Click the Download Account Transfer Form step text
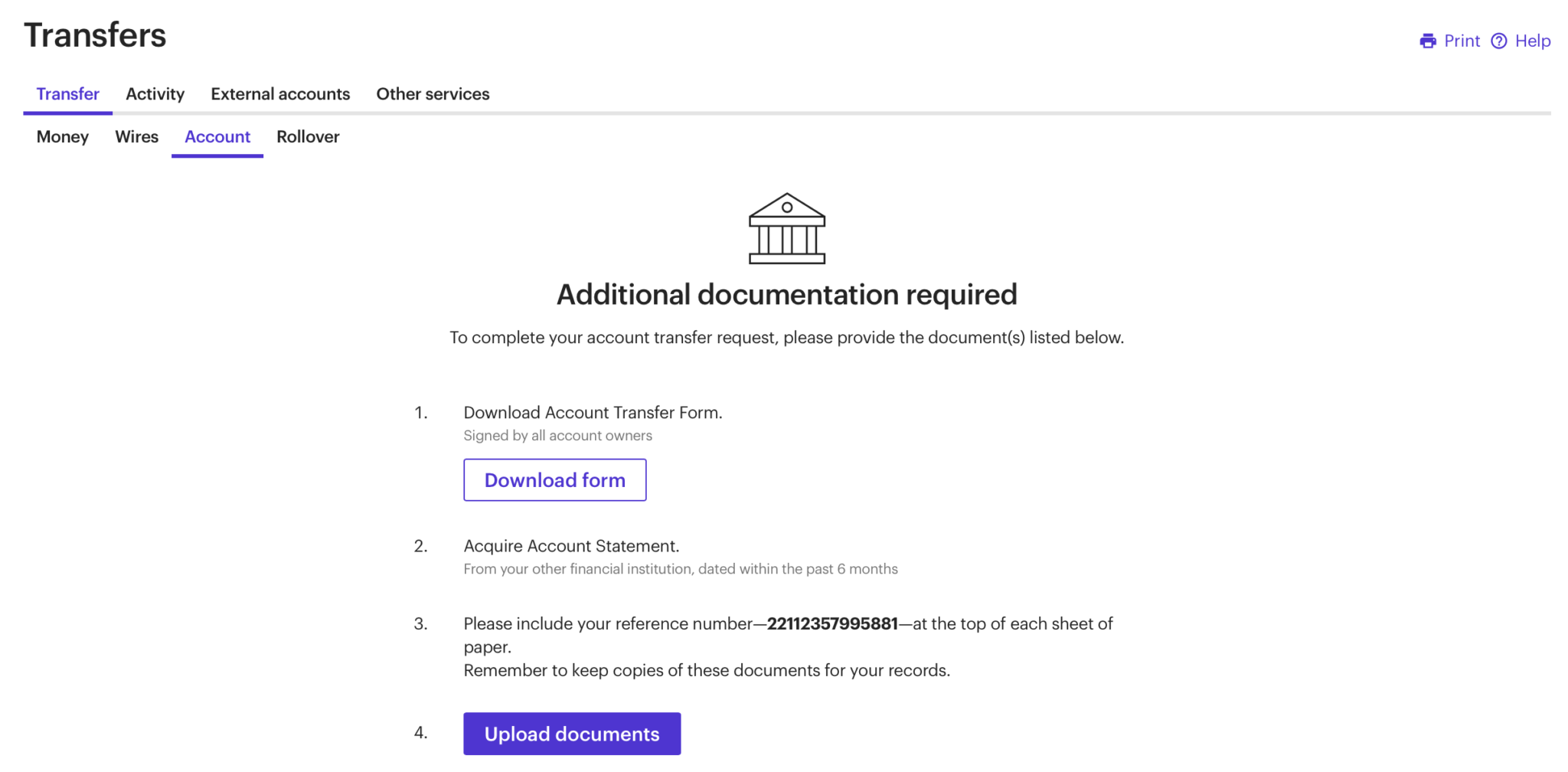This screenshot has height=772, width=1568. pos(593,413)
